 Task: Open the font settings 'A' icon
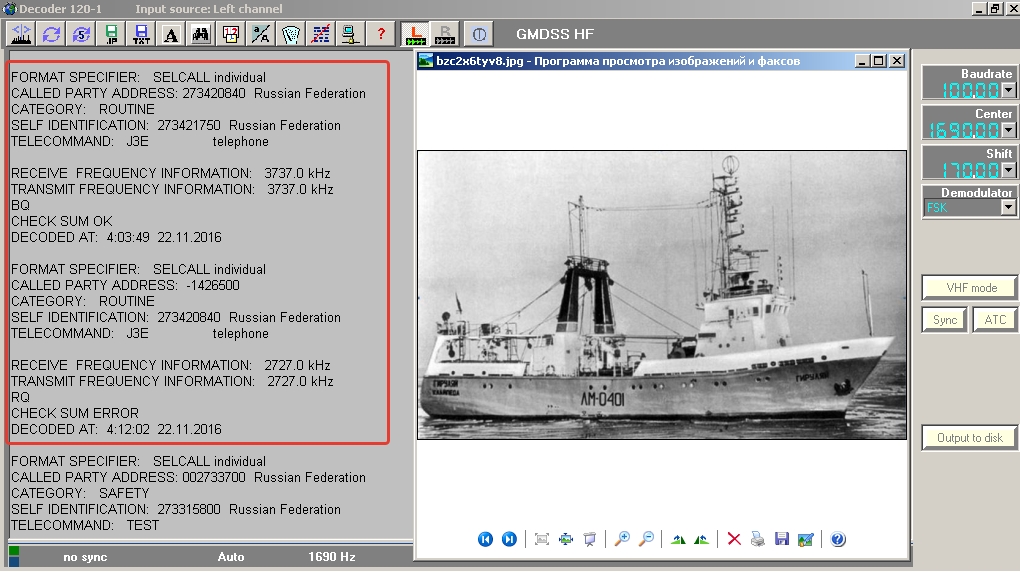tap(171, 34)
